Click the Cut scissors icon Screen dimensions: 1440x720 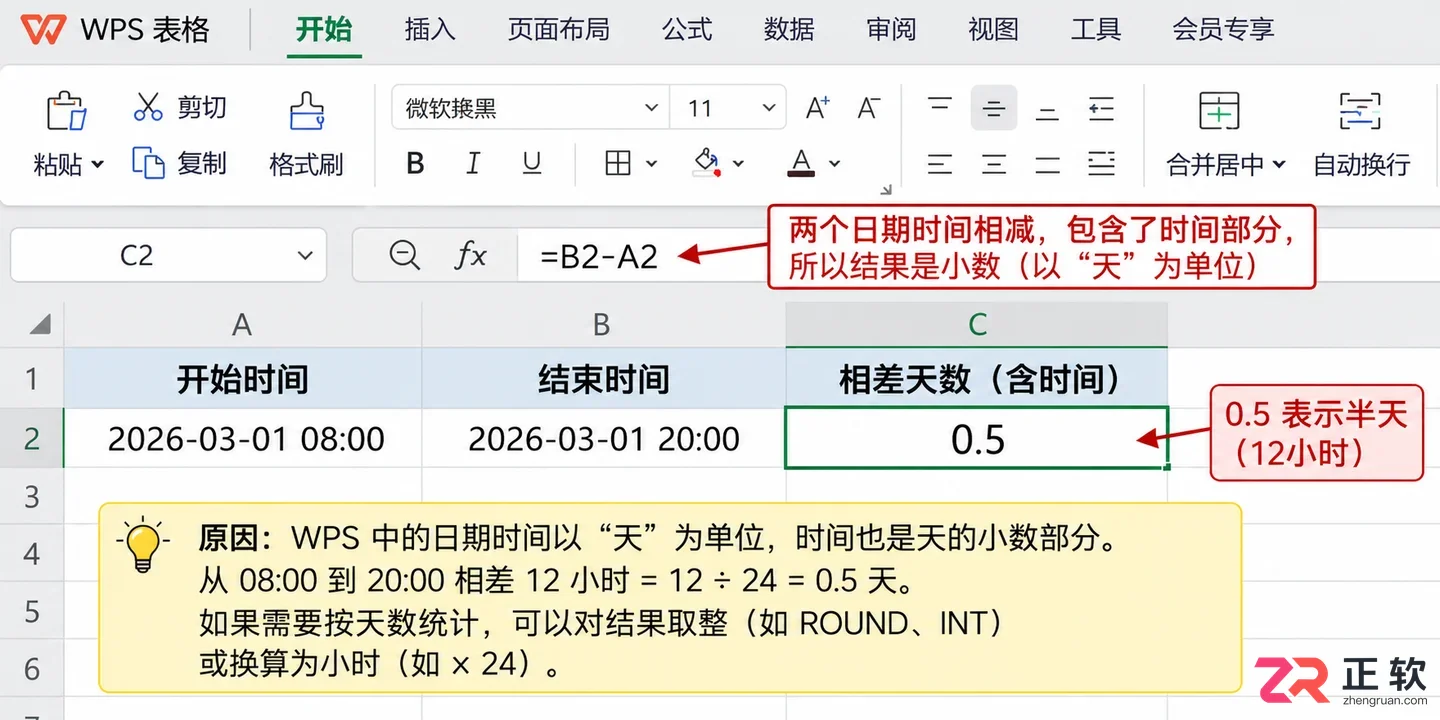[148, 107]
